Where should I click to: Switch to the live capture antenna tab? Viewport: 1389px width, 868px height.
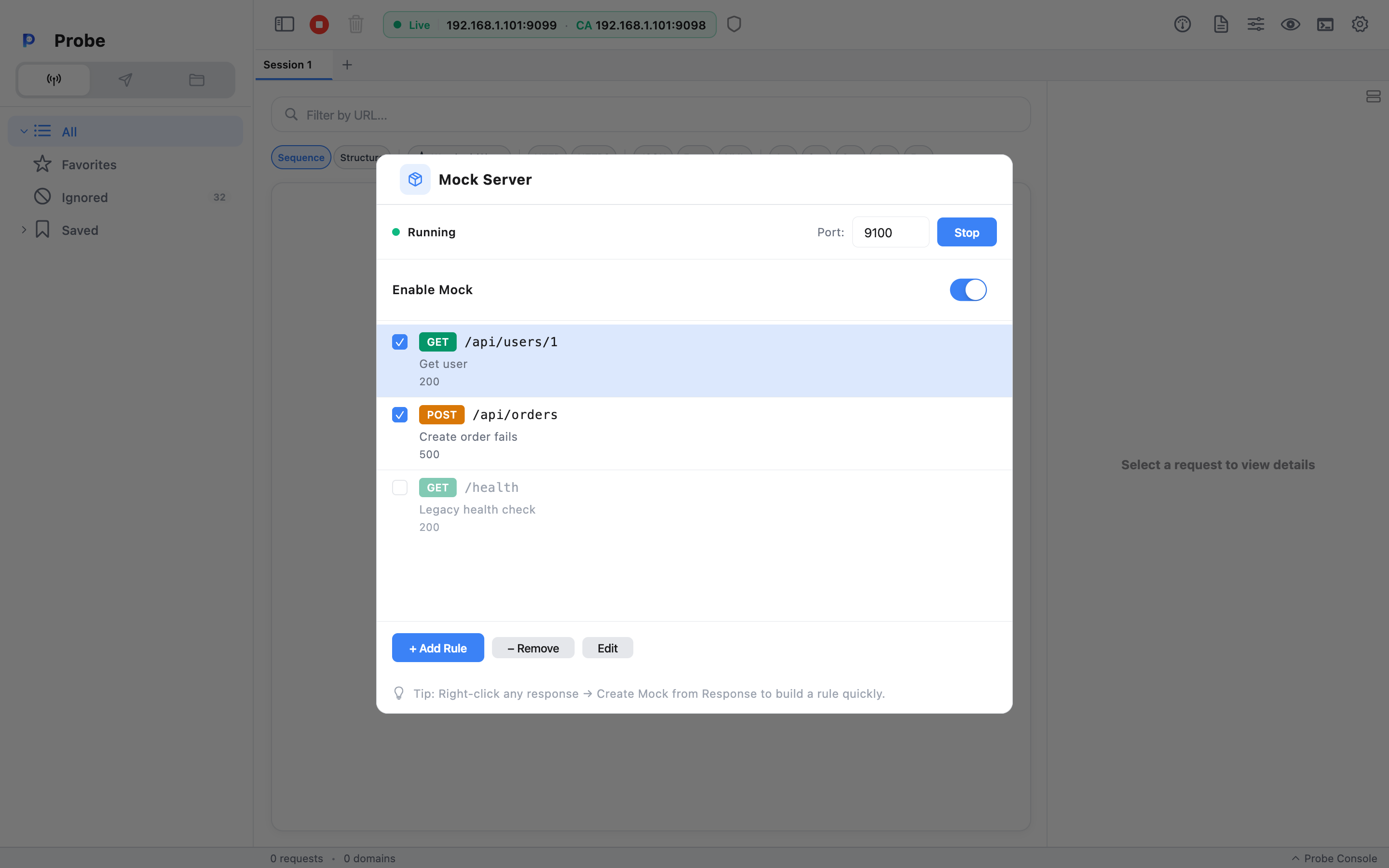coord(54,80)
